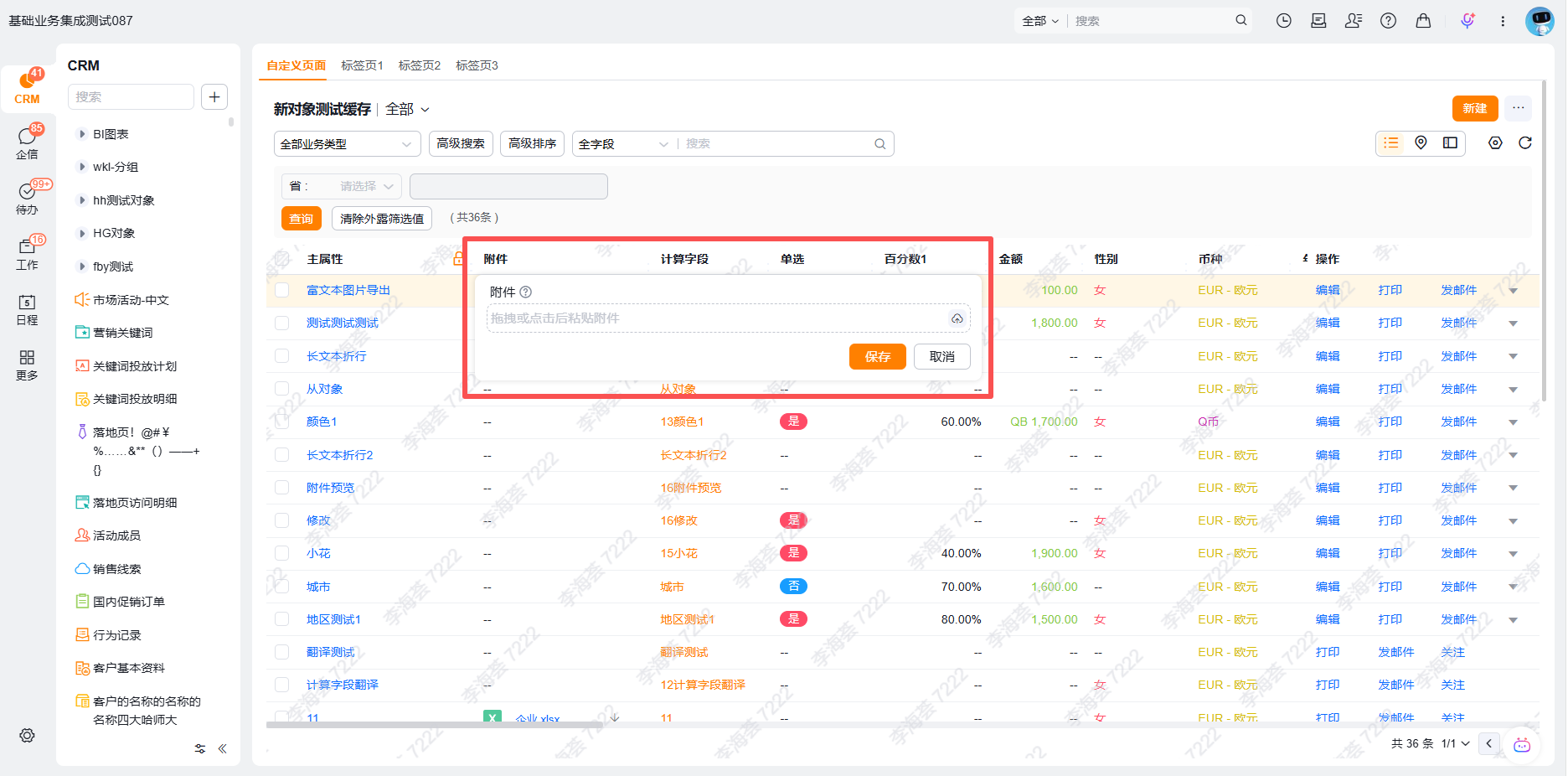Tick checkbox for 颜色1 row
1568x776 pixels.
pyautogui.click(x=282, y=422)
